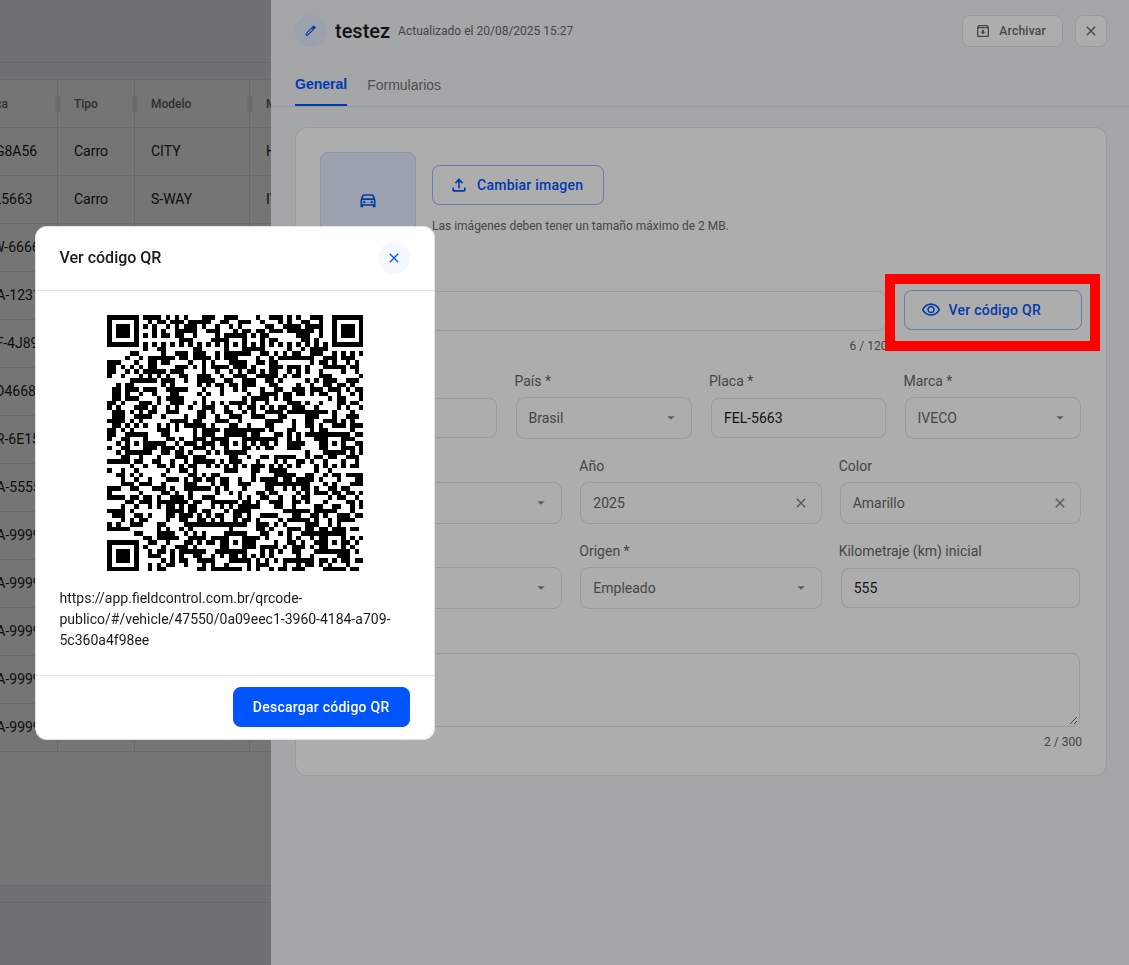The width and height of the screenshot is (1129, 965).
Task: Click the Archivar button
Action: pos(1012,31)
